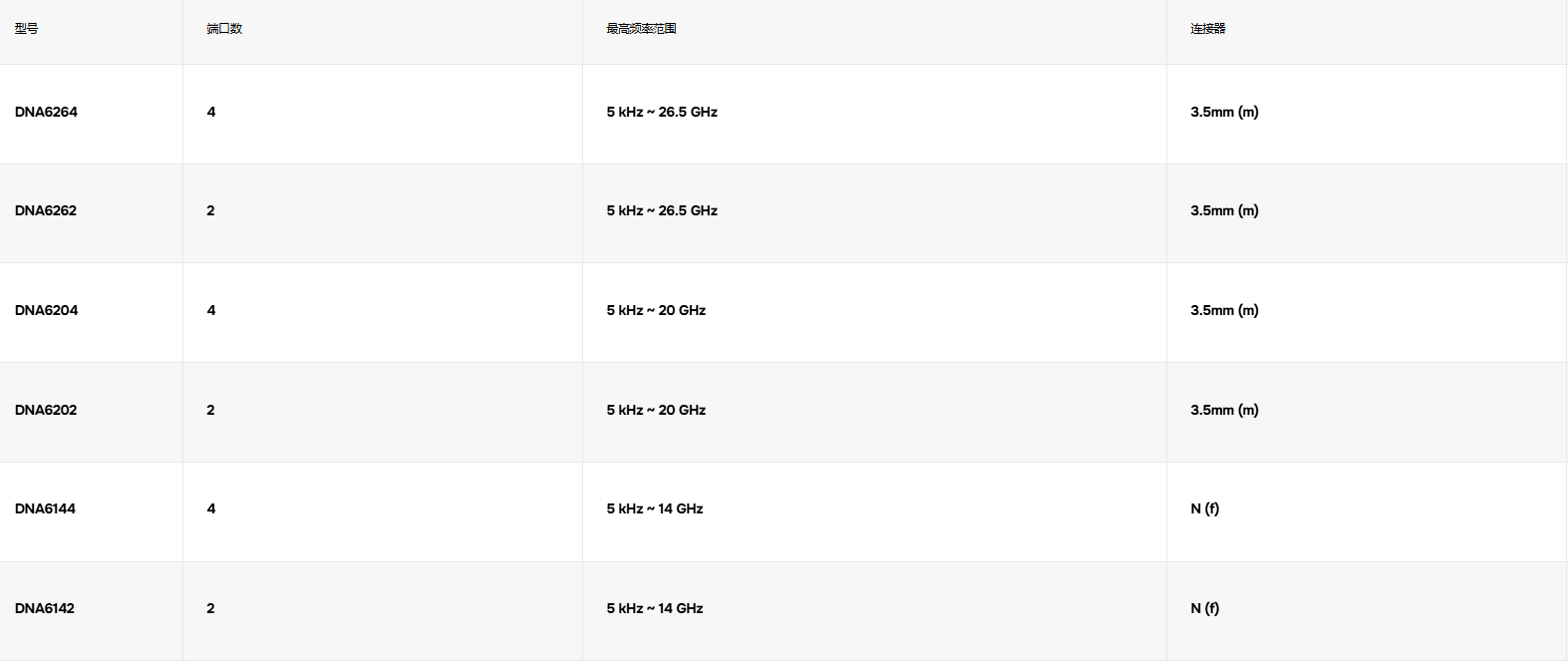Select the DNA6264 port count 4

coord(211,112)
